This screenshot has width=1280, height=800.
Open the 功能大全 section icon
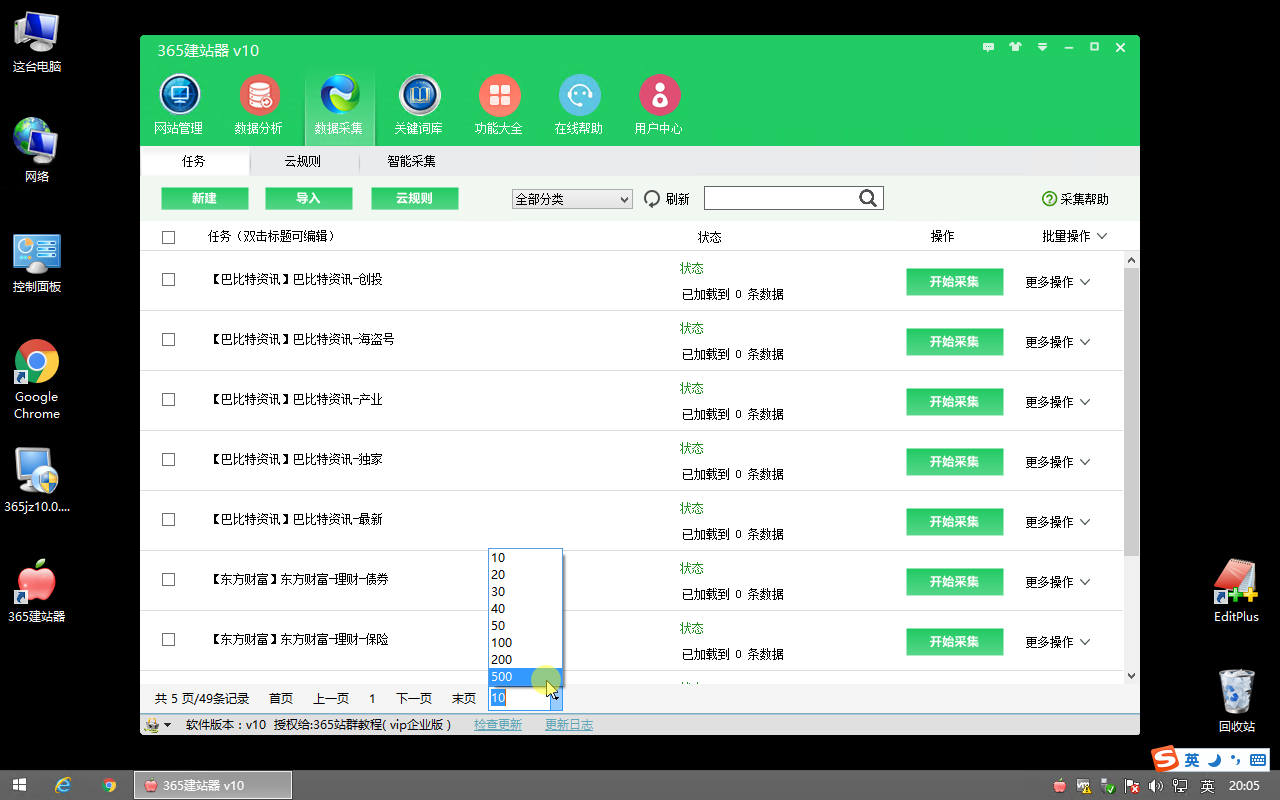(499, 96)
